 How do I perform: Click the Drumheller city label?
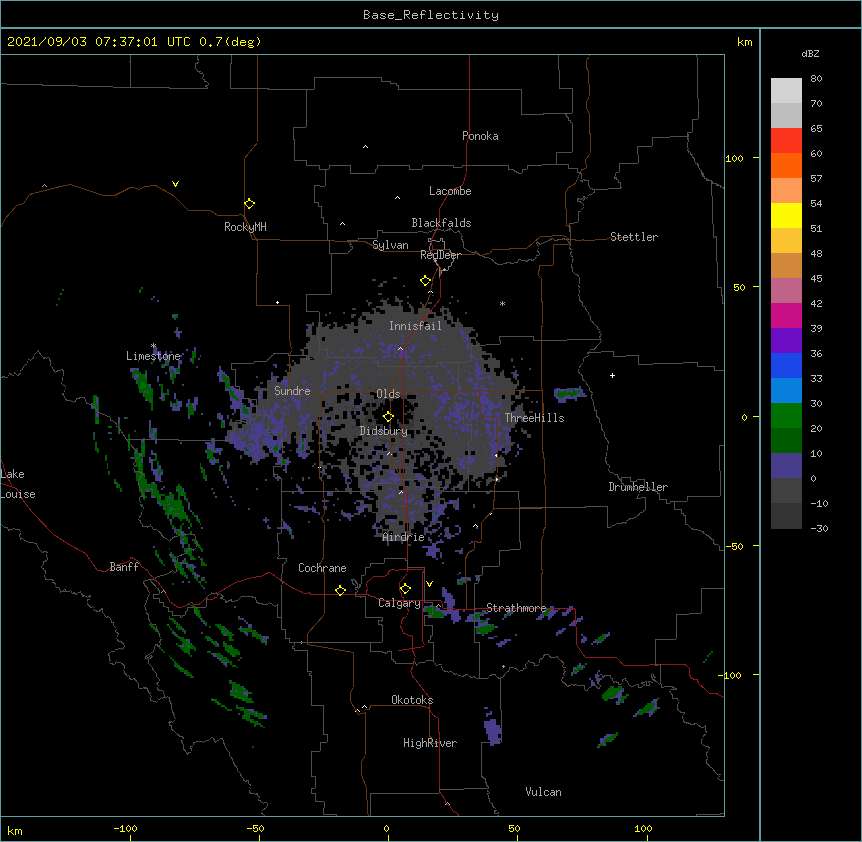pyautogui.click(x=638, y=487)
